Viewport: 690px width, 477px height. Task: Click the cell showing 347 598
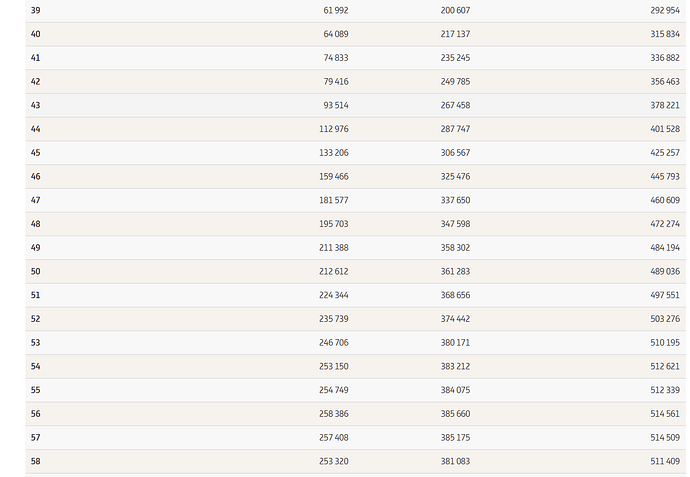coord(455,224)
